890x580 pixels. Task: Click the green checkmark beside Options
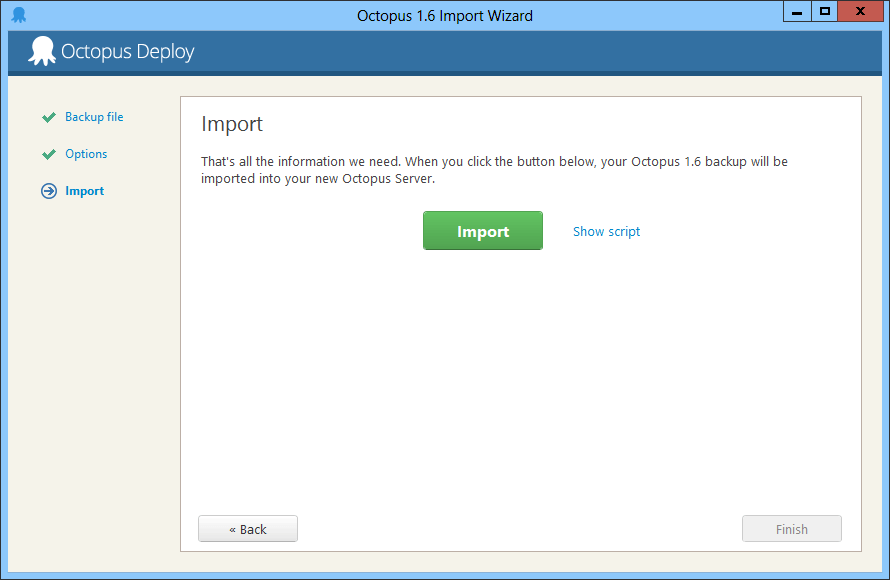[x=48, y=155]
